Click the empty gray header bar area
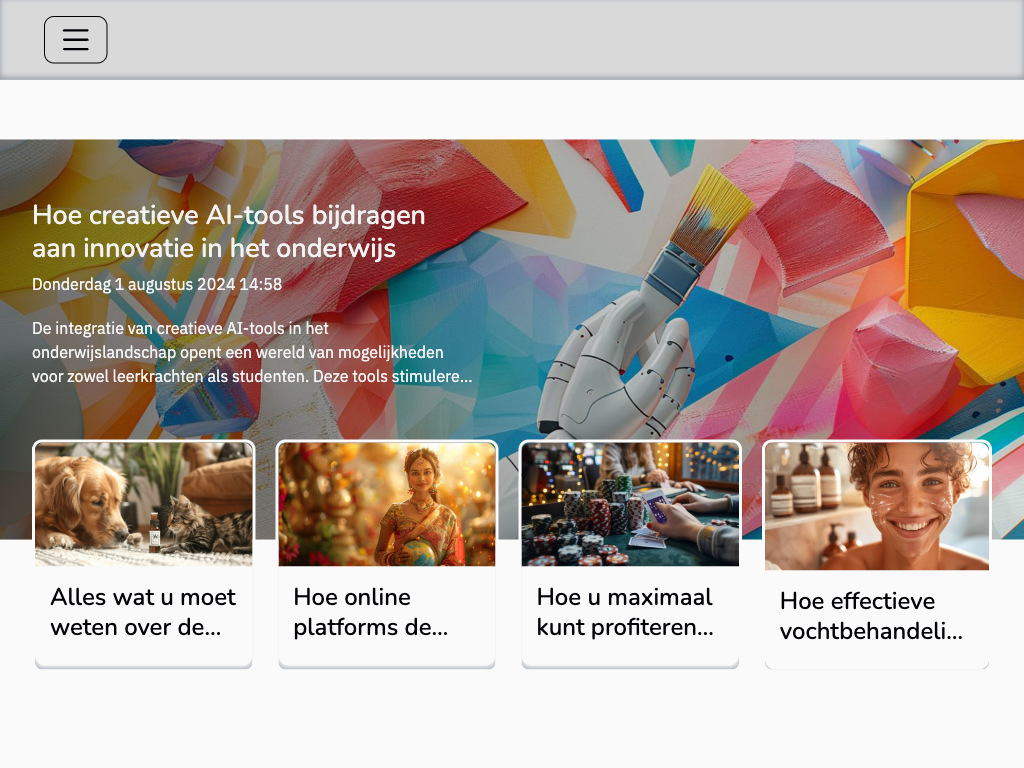1024x768 pixels. coord(560,40)
